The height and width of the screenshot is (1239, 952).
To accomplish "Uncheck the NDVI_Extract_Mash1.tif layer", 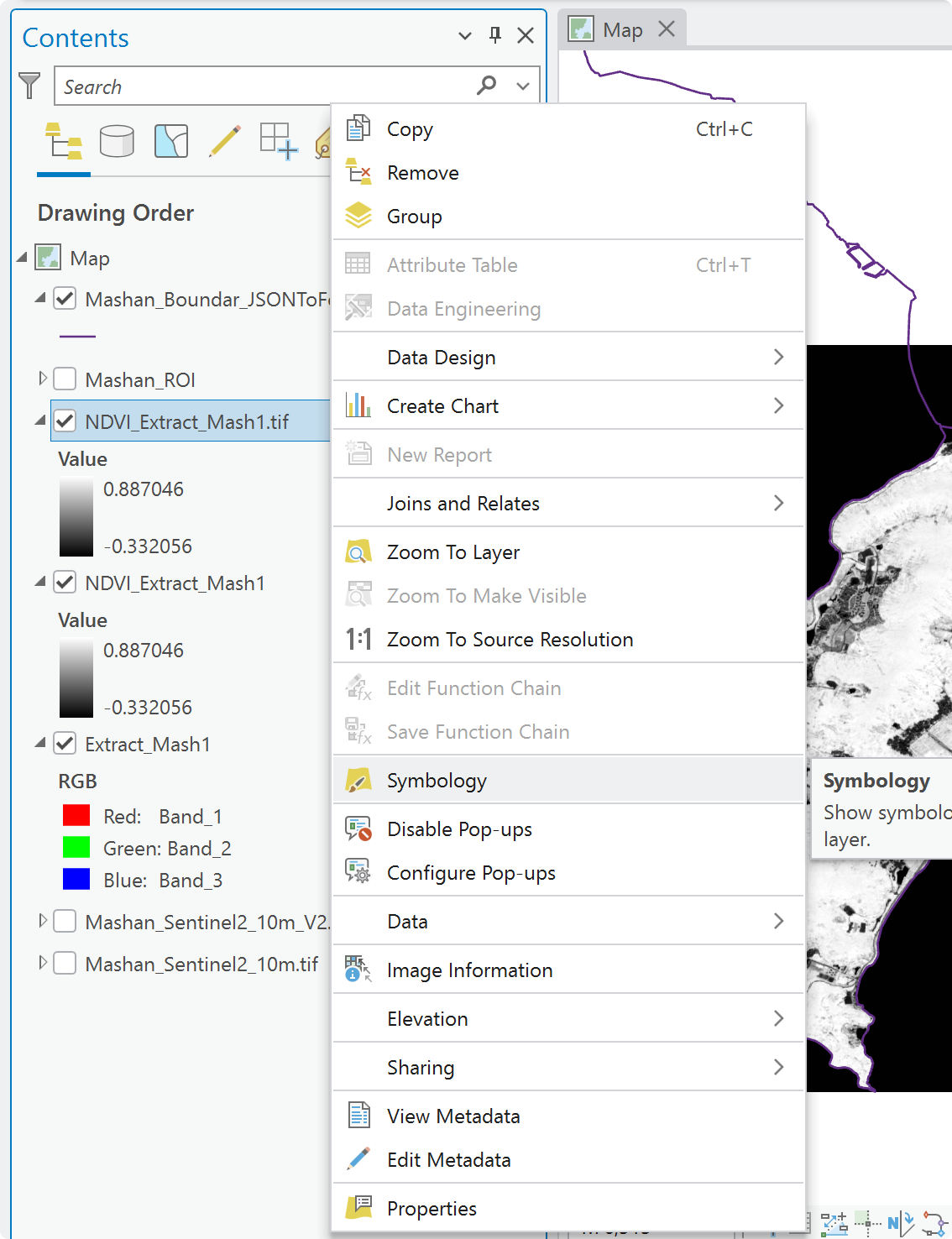I will [x=65, y=421].
